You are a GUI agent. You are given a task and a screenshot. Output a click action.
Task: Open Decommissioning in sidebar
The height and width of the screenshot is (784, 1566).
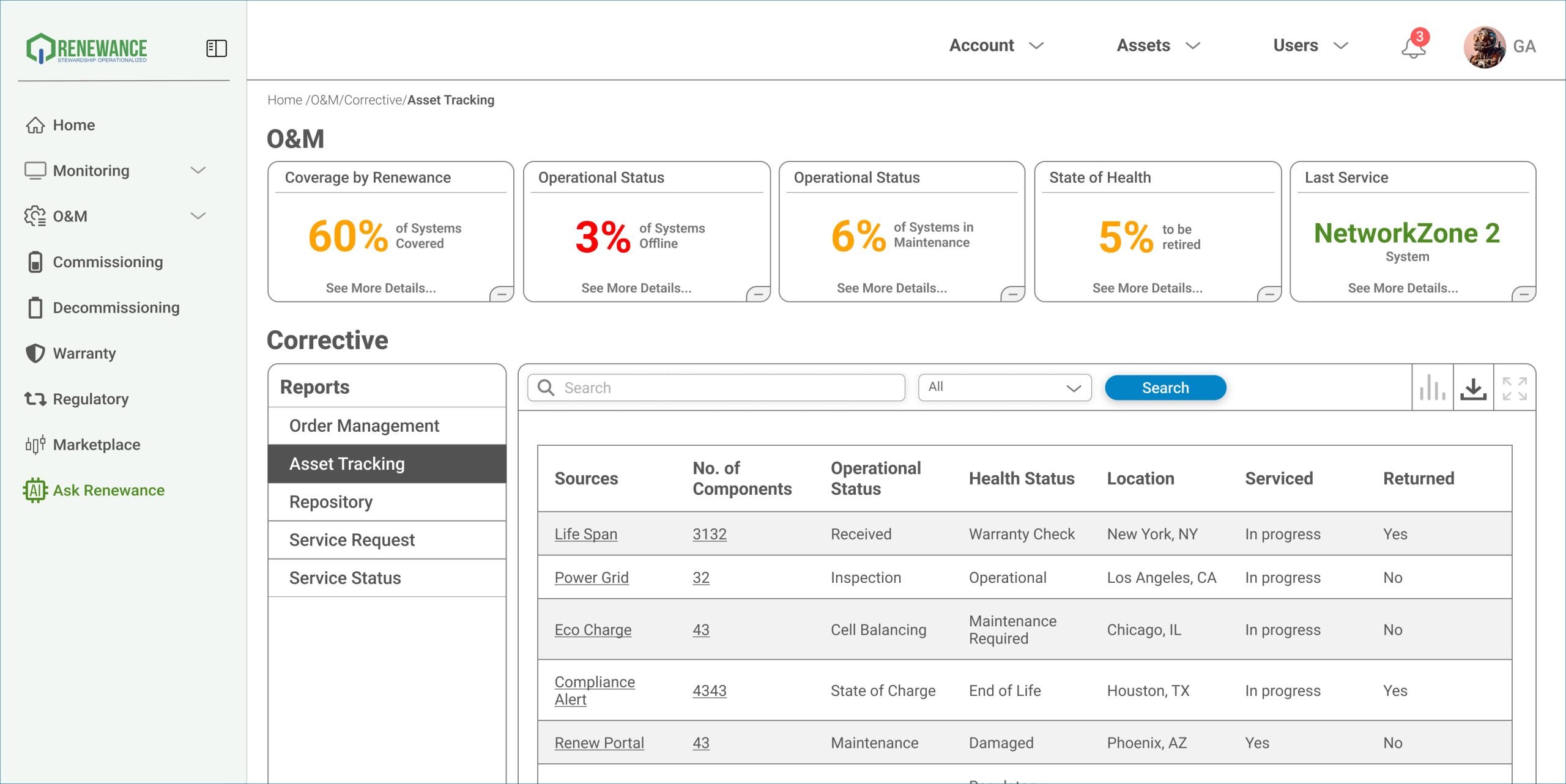pos(103,308)
